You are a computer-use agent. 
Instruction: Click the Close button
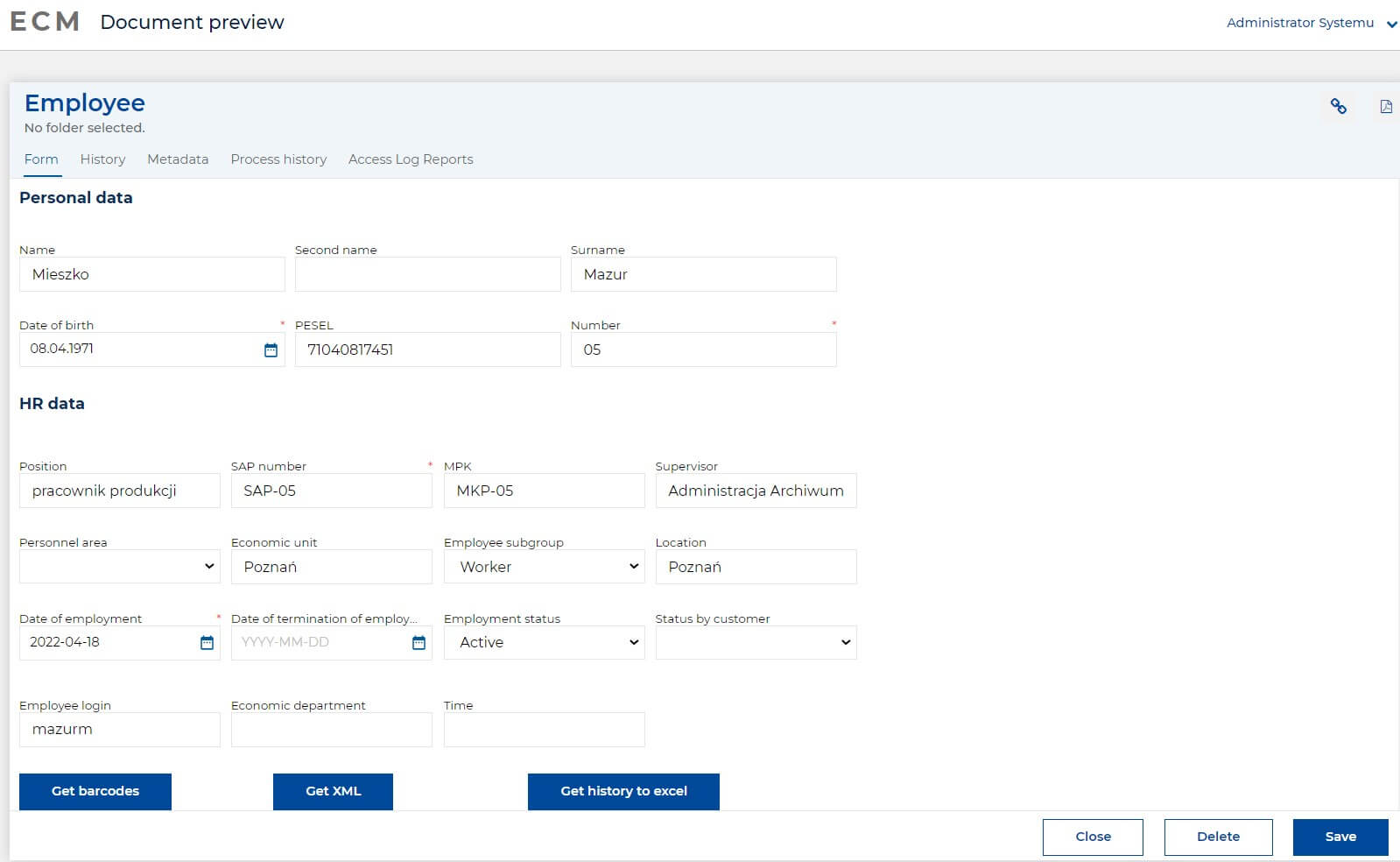coord(1093,837)
